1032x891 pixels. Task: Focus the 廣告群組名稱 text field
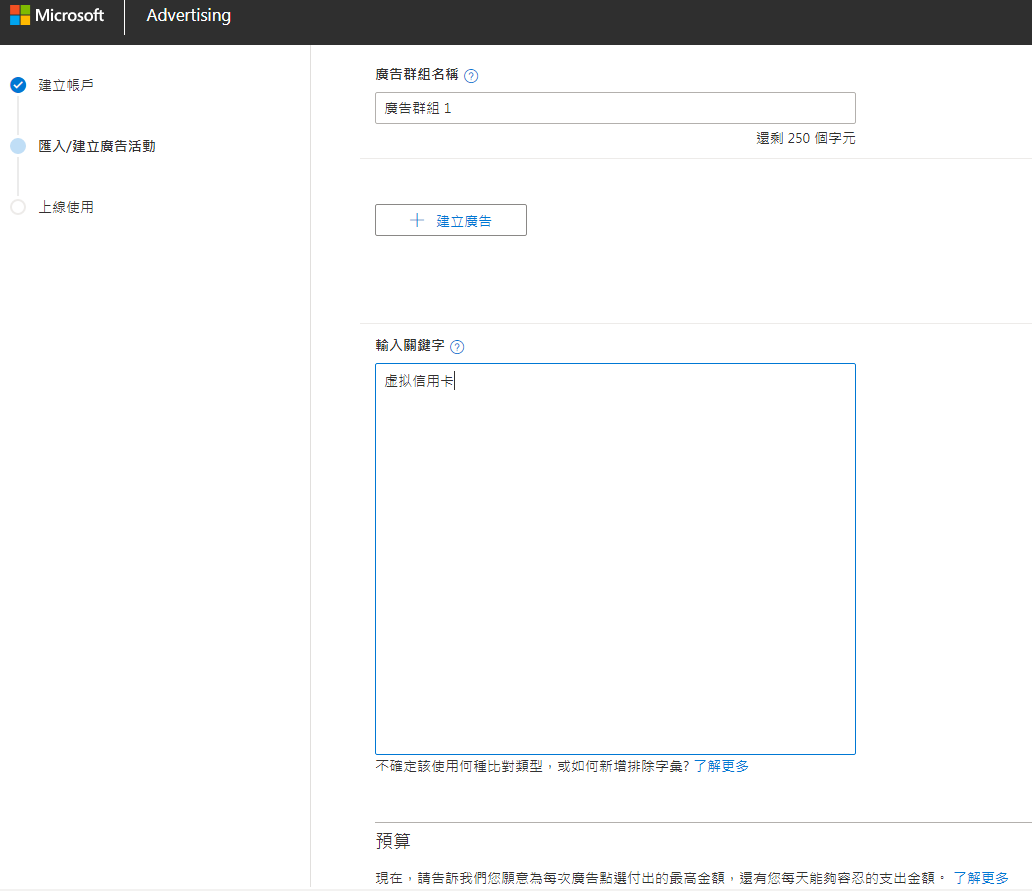click(x=615, y=108)
